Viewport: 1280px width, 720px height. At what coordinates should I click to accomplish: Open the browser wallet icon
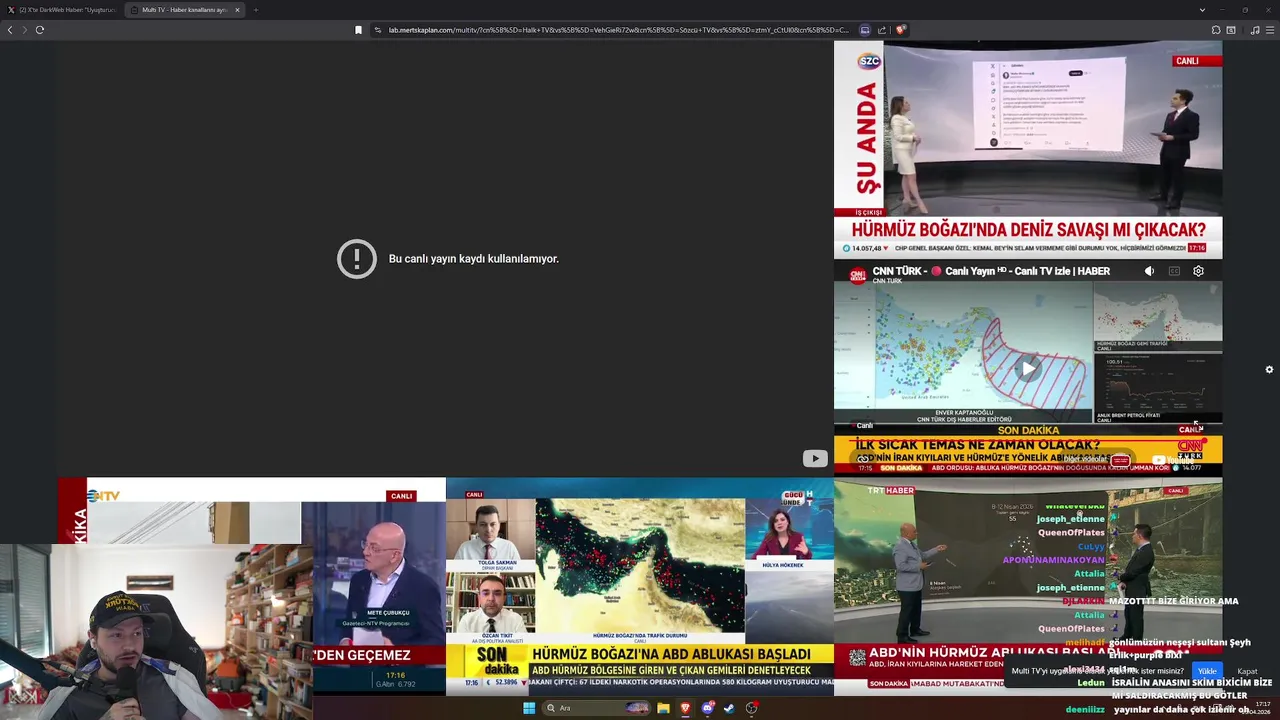[x=1231, y=30]
